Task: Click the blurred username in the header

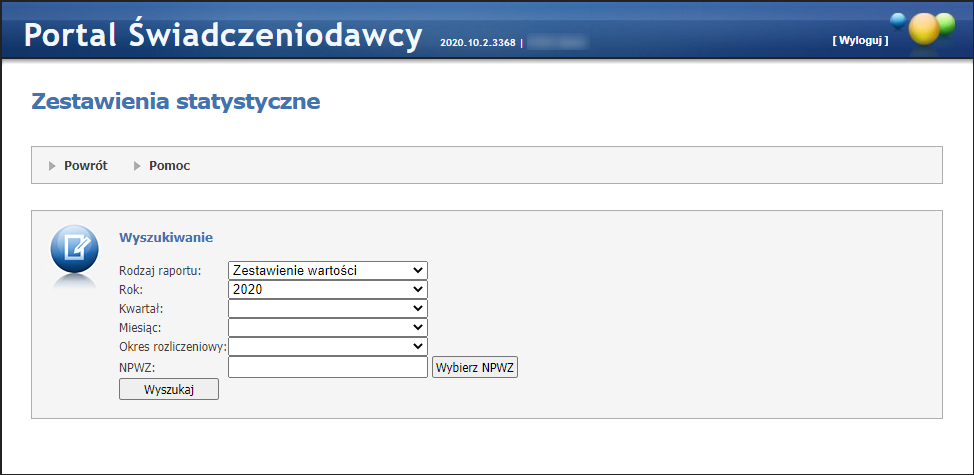Action: [x=557, y=43]
